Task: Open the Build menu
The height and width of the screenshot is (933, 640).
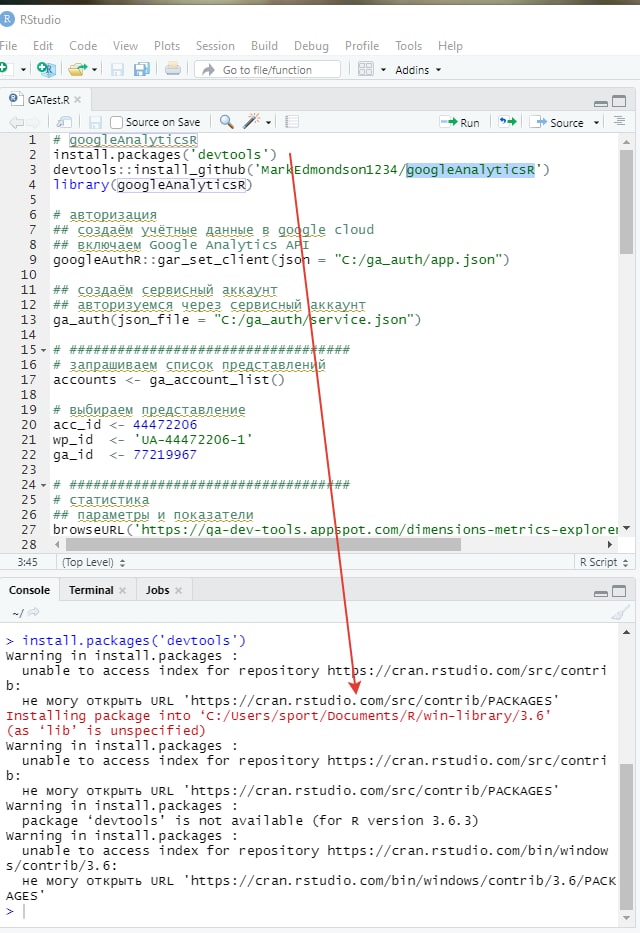Action: tap(264, 46)
